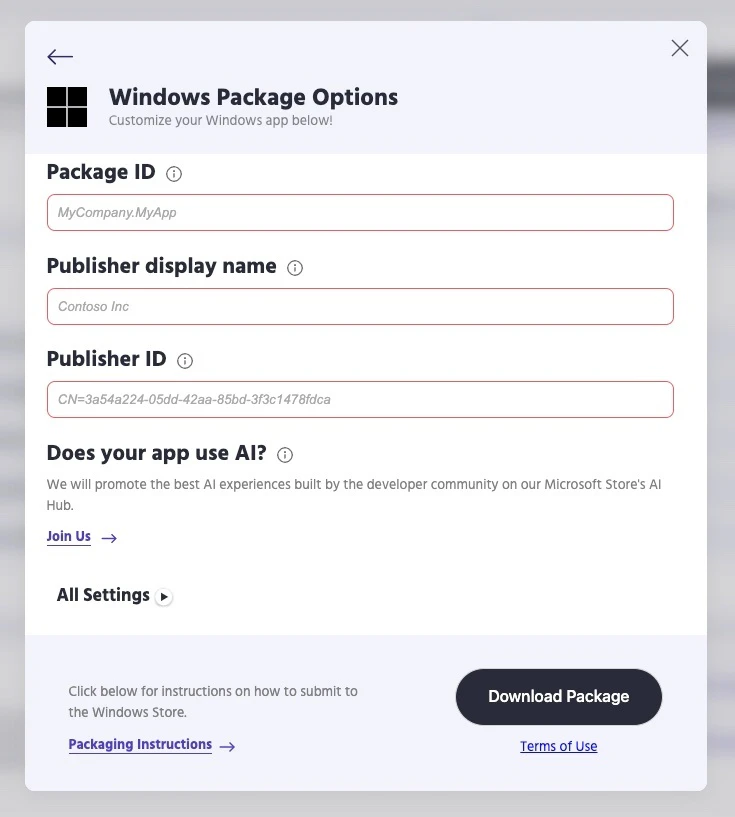Click the All Settings label
The image size is (735, 817).
(103, 595)
